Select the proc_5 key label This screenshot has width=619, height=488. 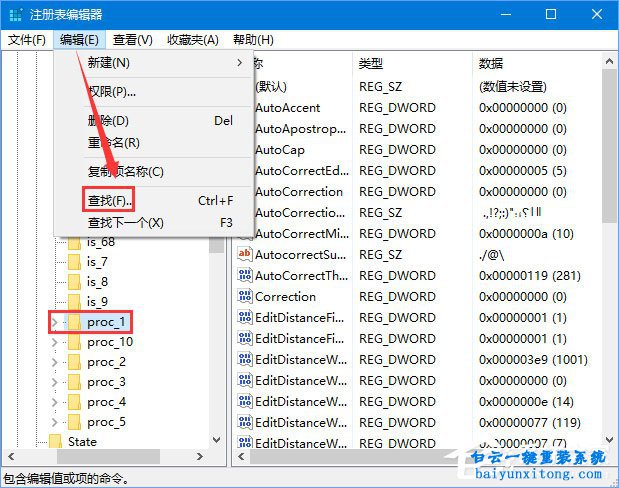[107, 422]
